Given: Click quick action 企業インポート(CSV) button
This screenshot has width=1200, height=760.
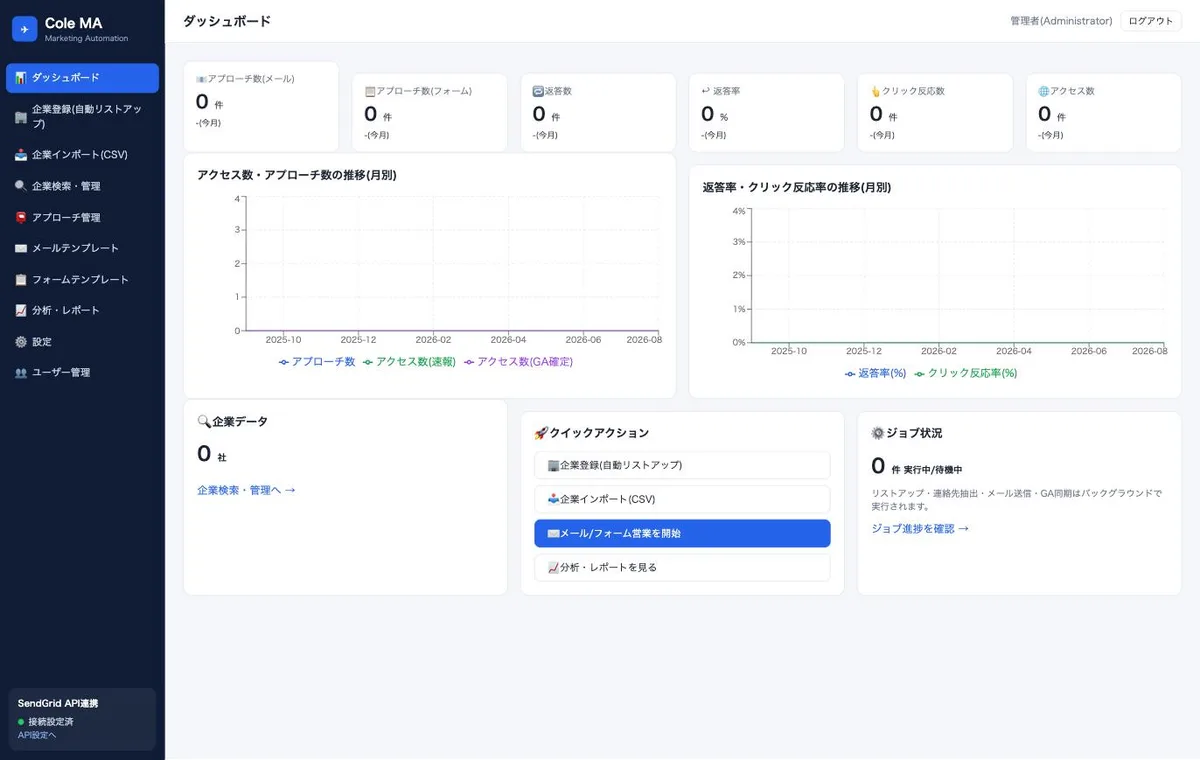Looking at the screenshot, I should pos(682,499).
